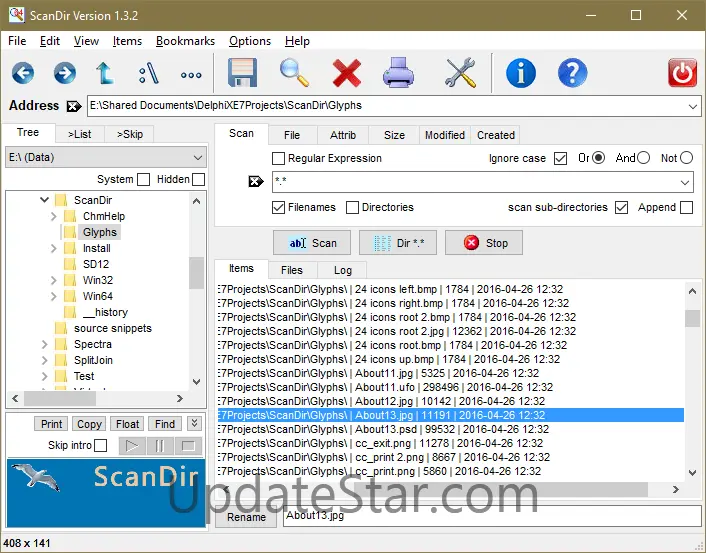This screenshot has height=553, width=706.
Task: Open the search pattern history dropdown
Action: coord(685,183)
